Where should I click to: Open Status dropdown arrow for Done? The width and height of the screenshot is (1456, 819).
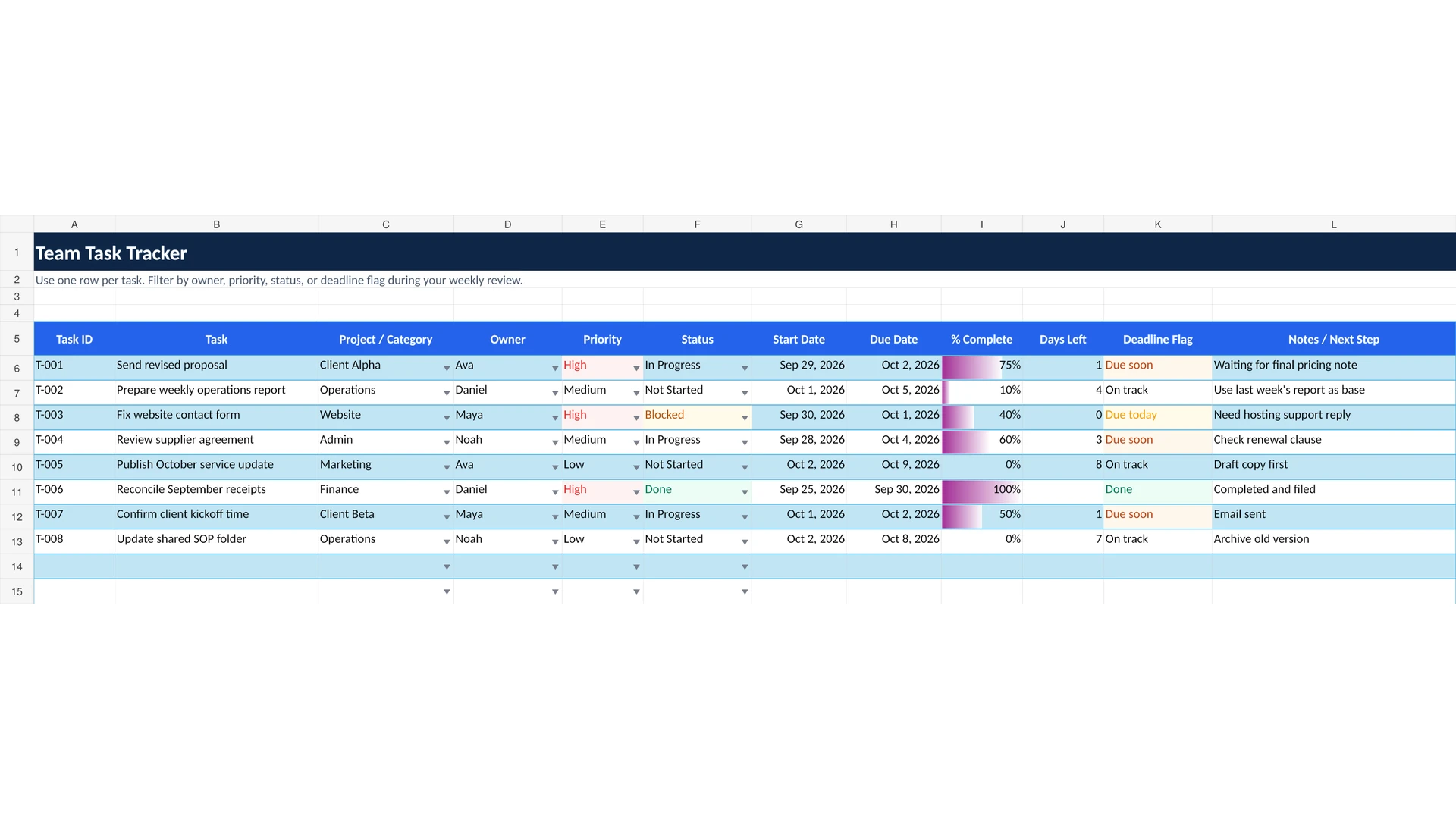(745, 492)
